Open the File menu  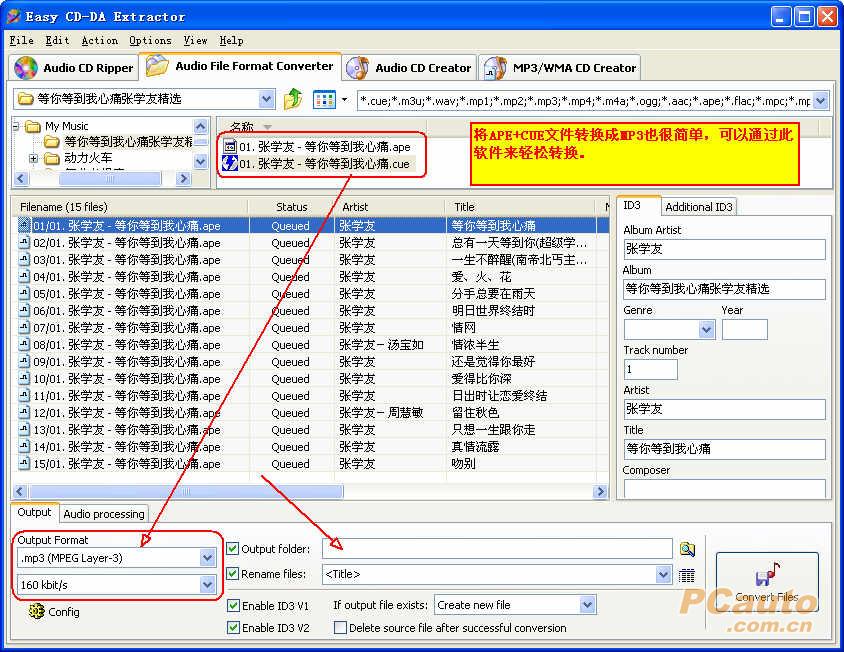coord(22,40)
